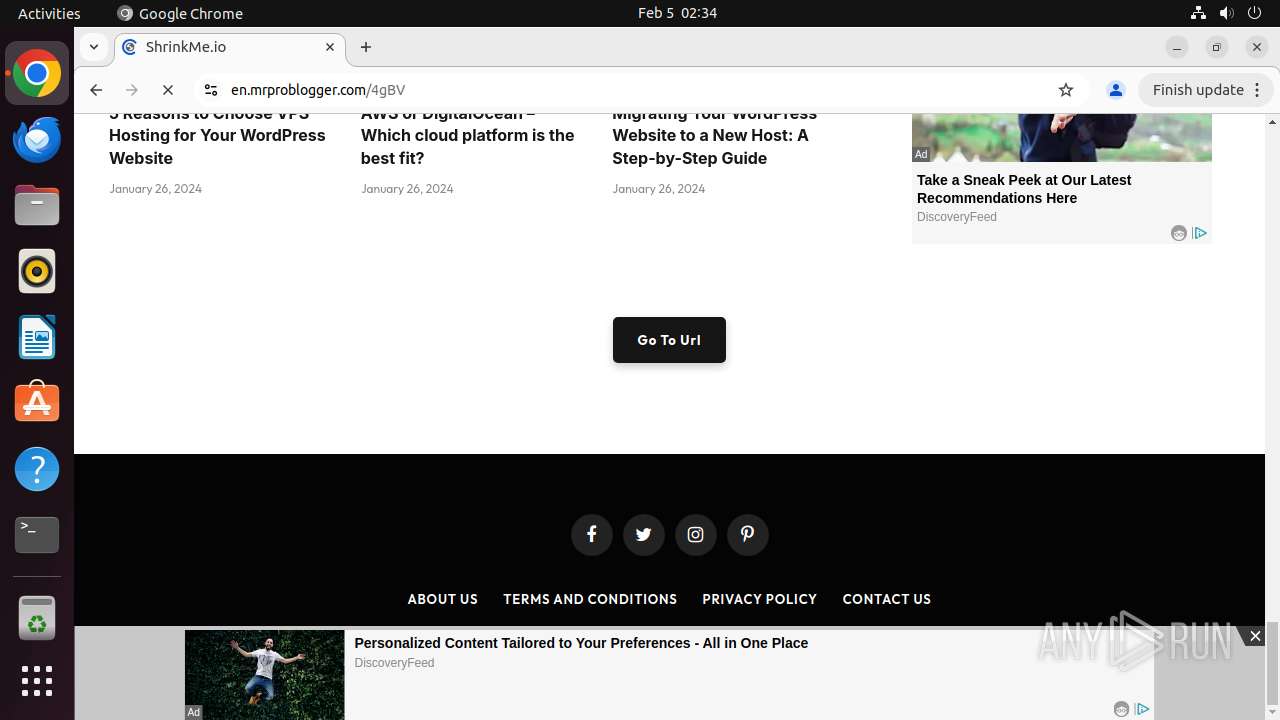This screenshot has height=720, width=1280.
Task: Select the ShrinkMe.io tab
Action: [230, 47]
